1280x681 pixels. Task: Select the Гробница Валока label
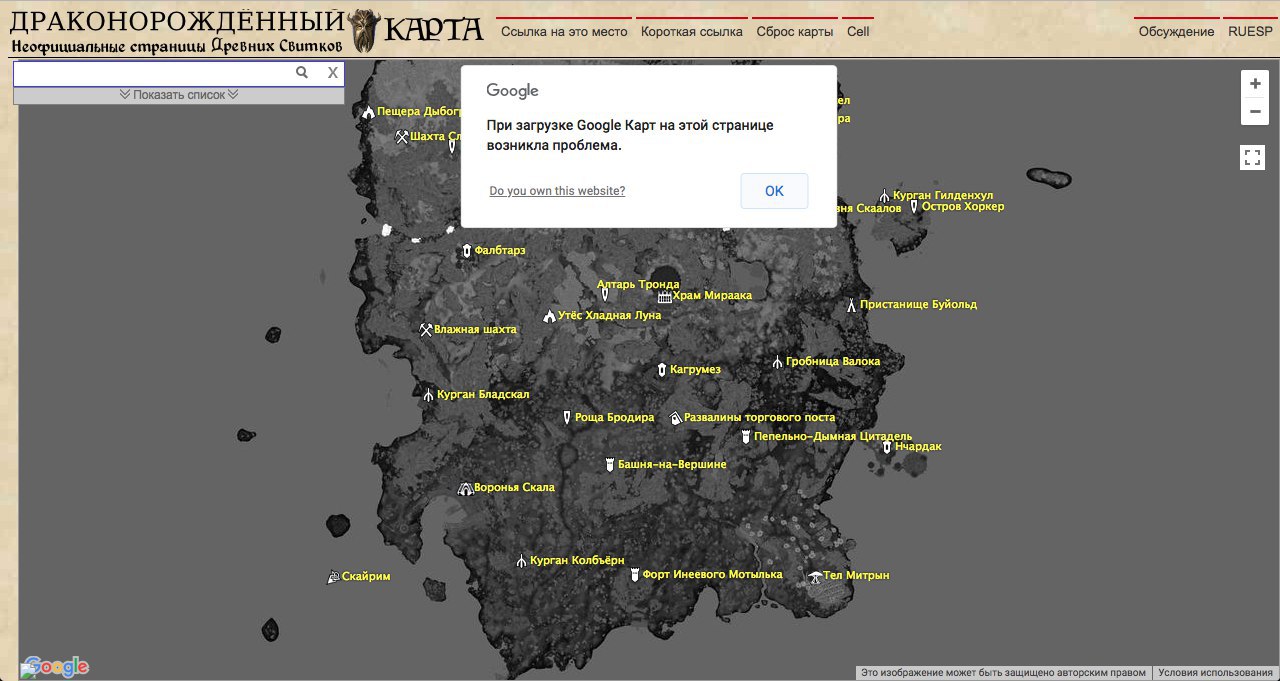click(833, 362)
